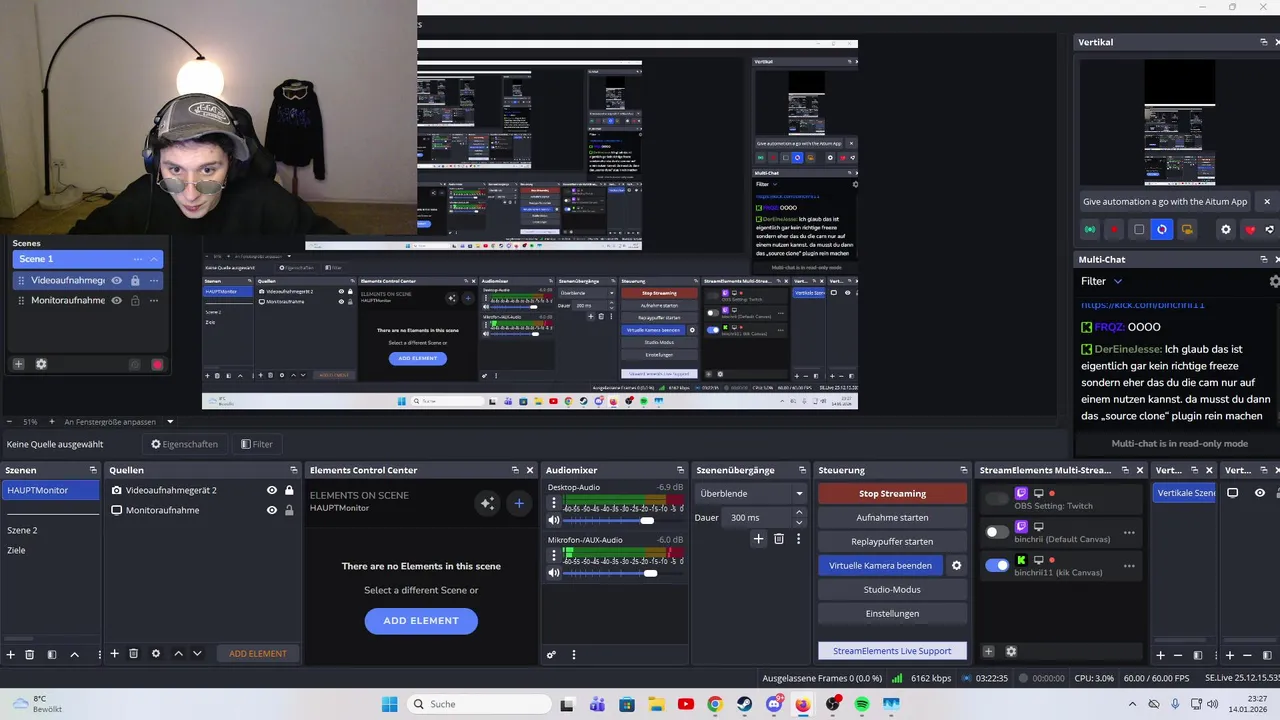Click Stop Streaming

(892, 493)
